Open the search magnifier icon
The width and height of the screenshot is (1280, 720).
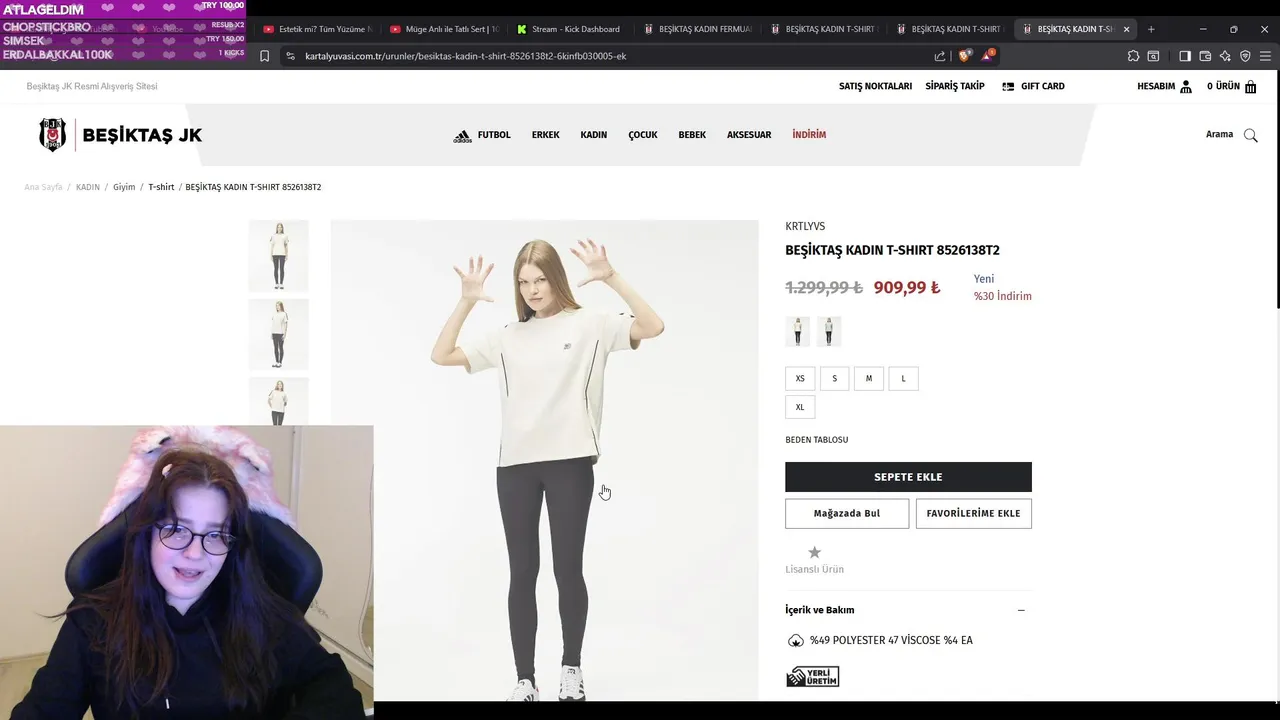[x=1250, y=135]
